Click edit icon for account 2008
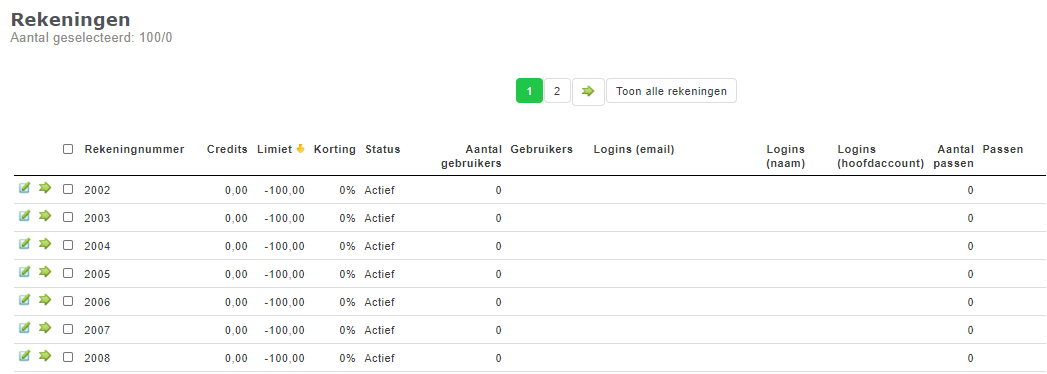Image resolution: width=1047 pixels, height=374 pixels. [x=25, y=356]
